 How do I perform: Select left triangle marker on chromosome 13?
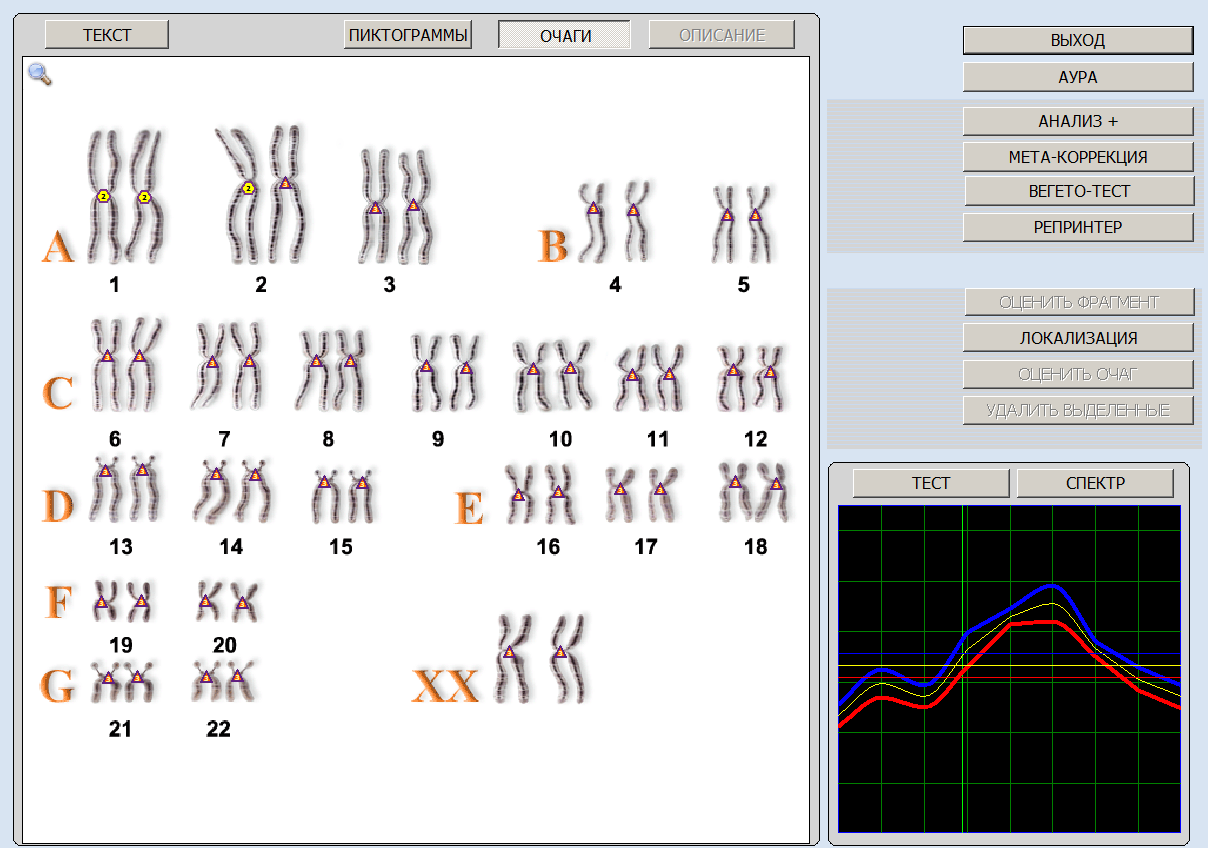click(105, 470)
